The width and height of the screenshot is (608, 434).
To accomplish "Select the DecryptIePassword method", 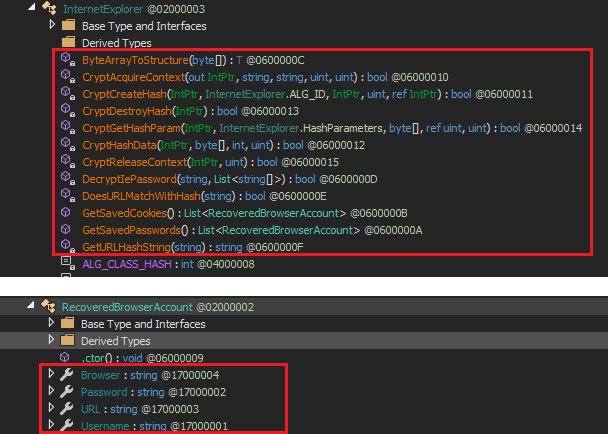I will pyautogui.click(x=230, y=179).
